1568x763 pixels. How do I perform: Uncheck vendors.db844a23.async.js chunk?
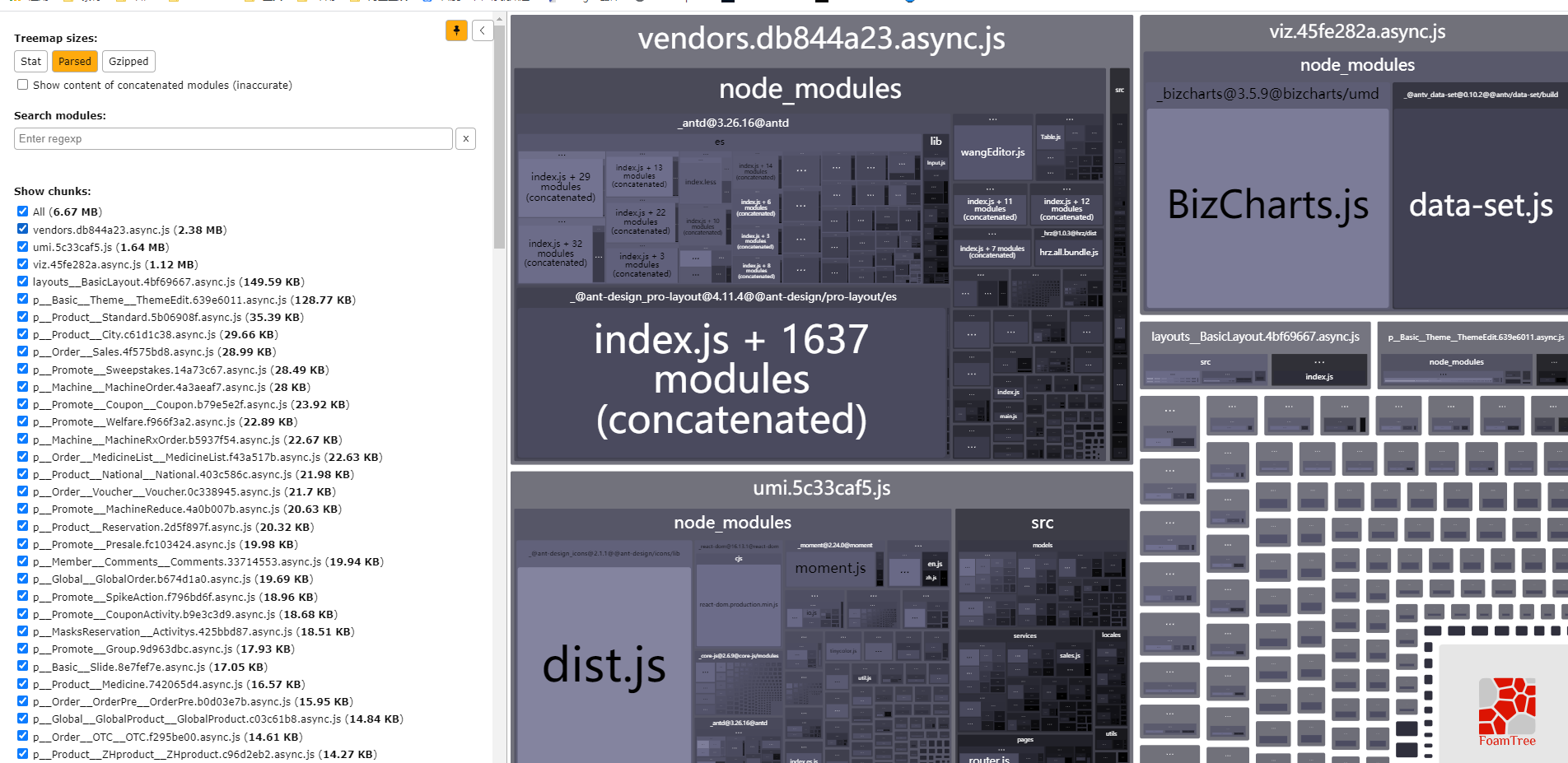tap(23, 230)
